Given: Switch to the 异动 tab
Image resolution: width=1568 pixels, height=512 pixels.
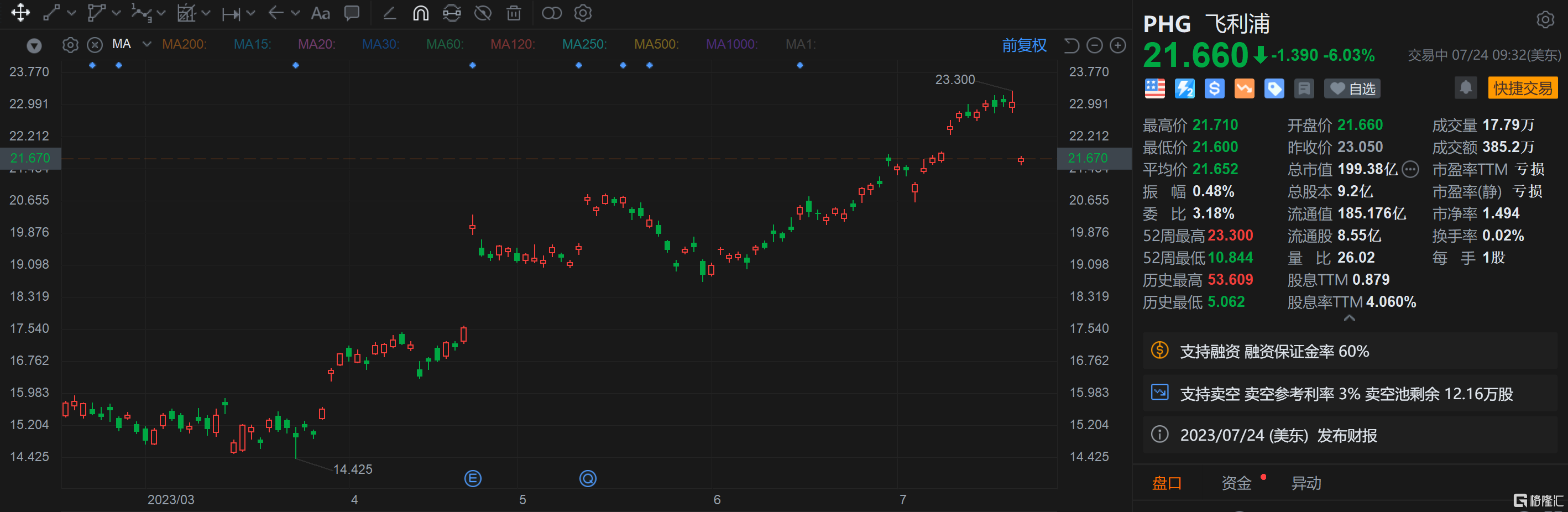Looking at the screenshot, I should pyautogui.click(x=1306, y=483).
